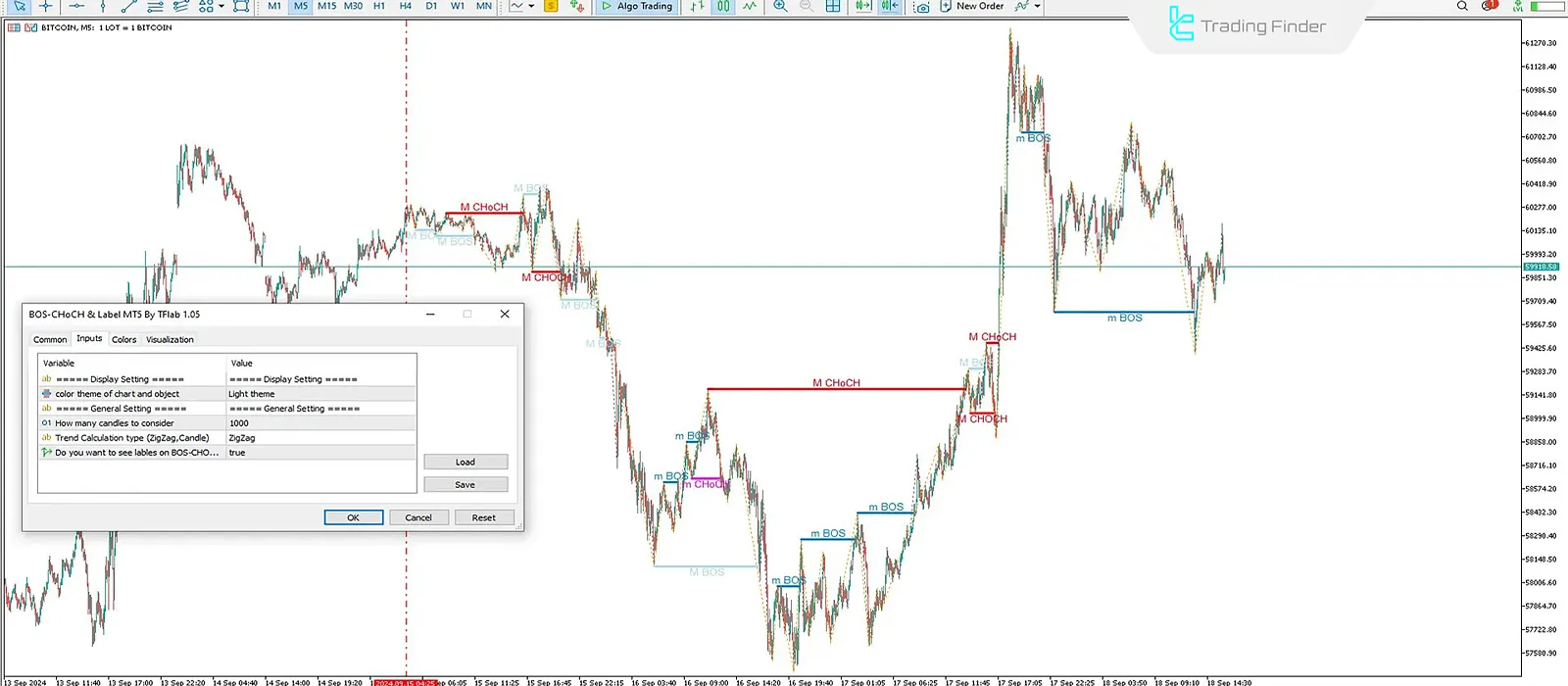Click the zoom in magnifier icon
This screenshot has width=1568, height=686.
(780, 6)
